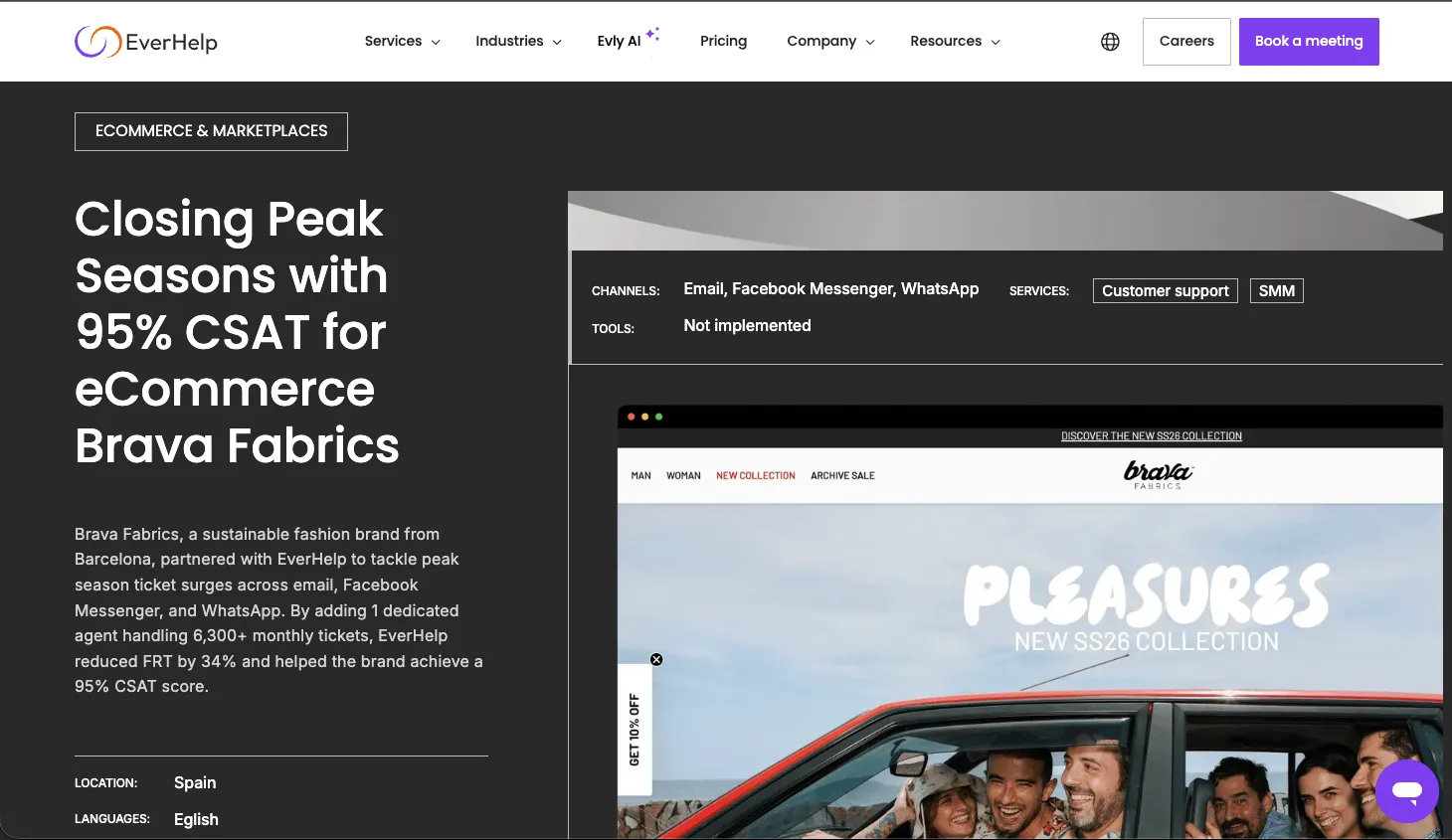Click the sparkle icon beside Evly AI
This screenshot has height=840, width=1452.
tap(654, 33)
